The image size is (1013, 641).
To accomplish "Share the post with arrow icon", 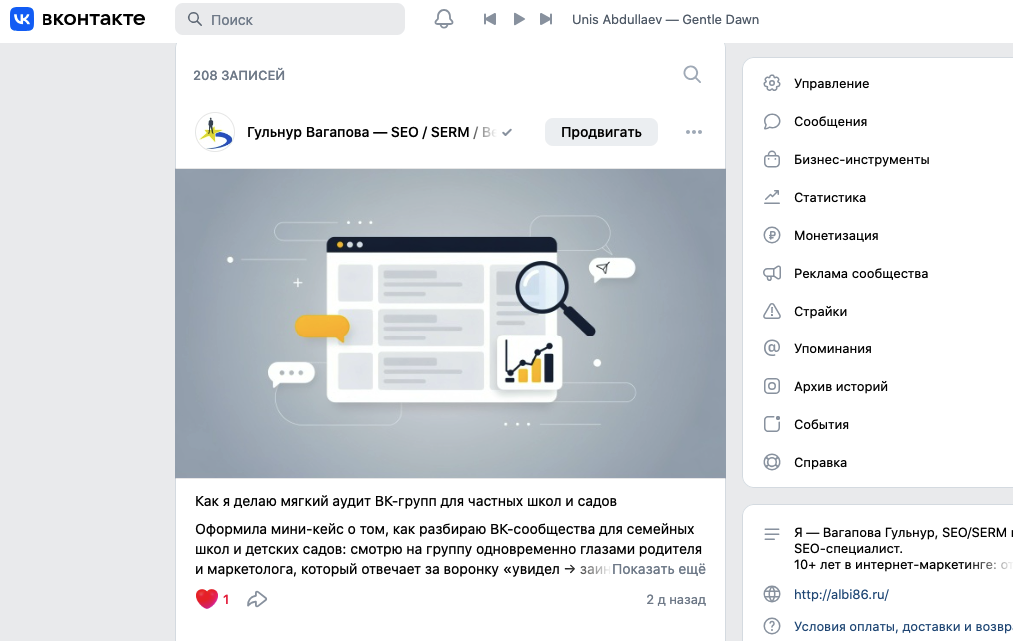I will pos(257,599).
